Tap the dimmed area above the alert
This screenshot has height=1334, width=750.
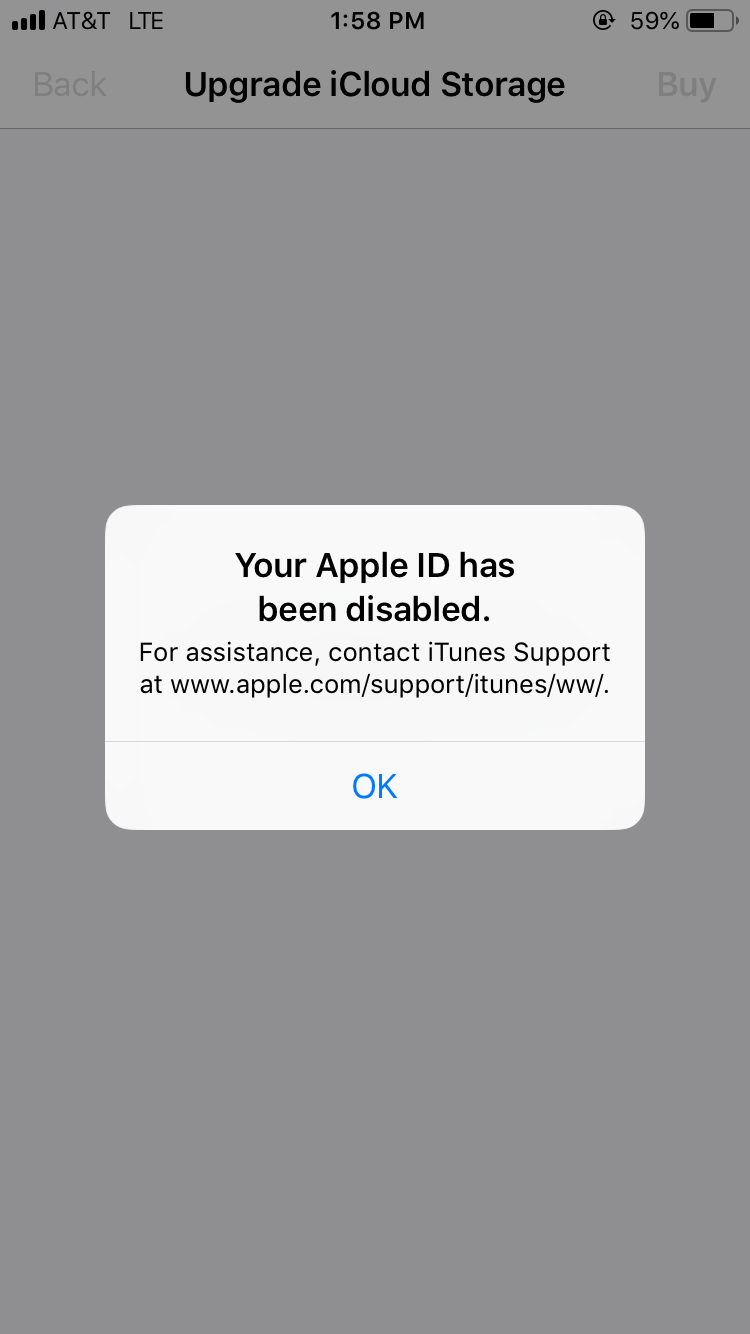375,317
